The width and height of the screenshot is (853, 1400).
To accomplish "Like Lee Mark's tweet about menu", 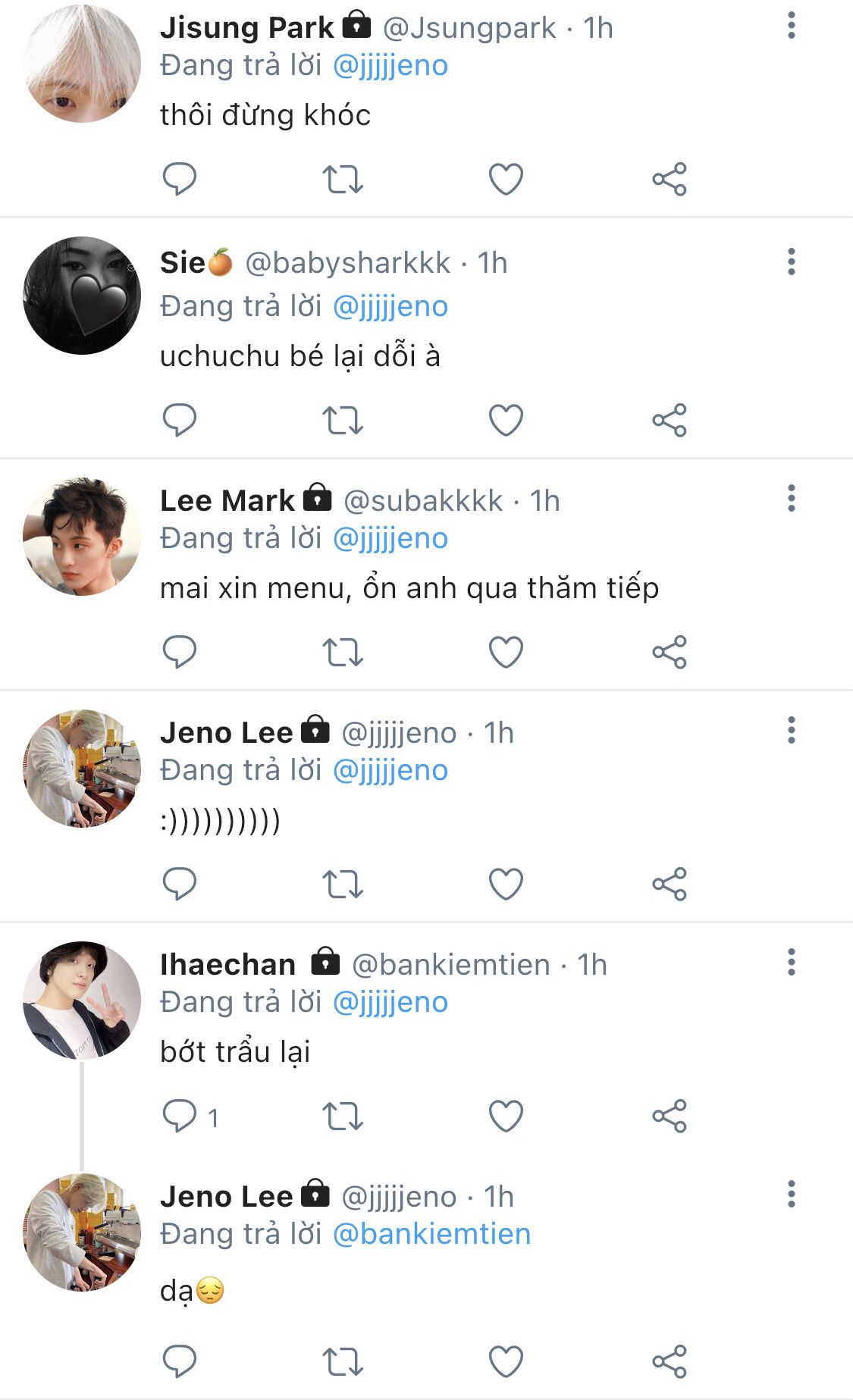I will pos(506,653).
